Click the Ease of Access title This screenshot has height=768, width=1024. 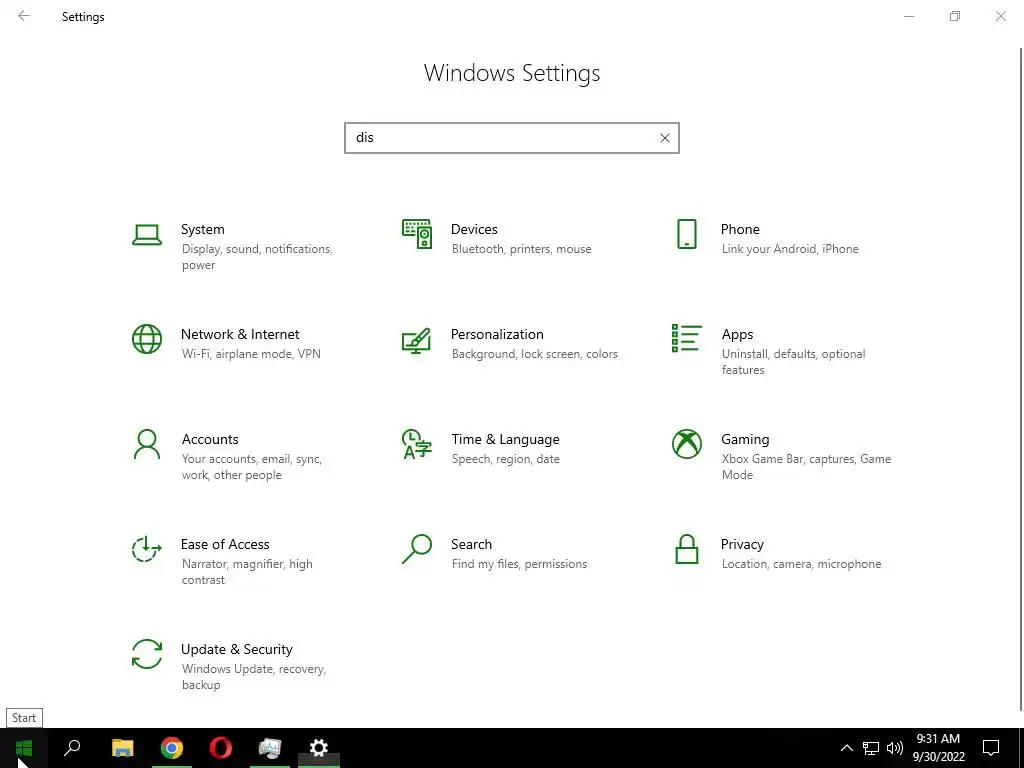(x=225, y=545)
